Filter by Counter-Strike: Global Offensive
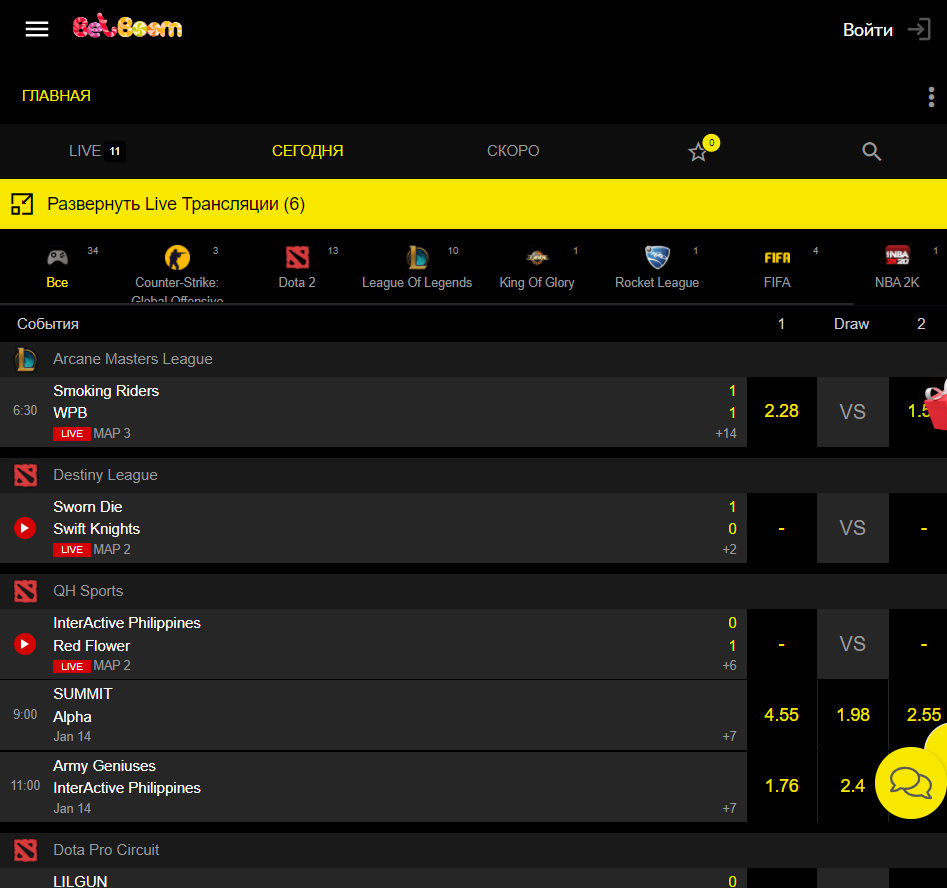 (177, 273)
